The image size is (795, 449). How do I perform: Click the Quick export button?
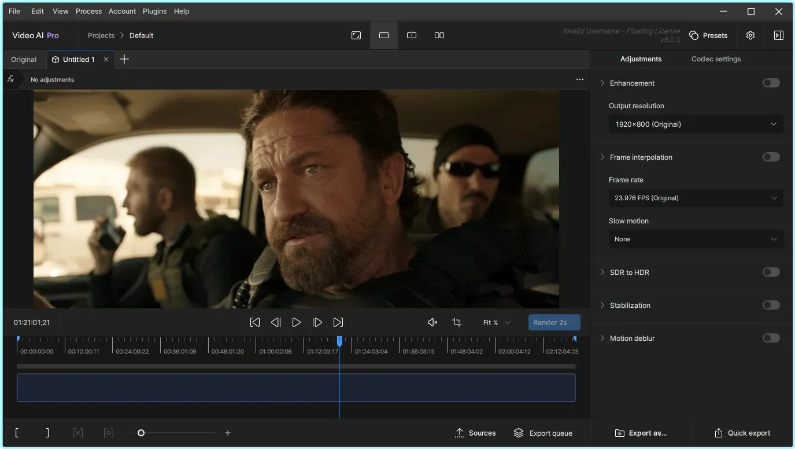click(742, 433)
